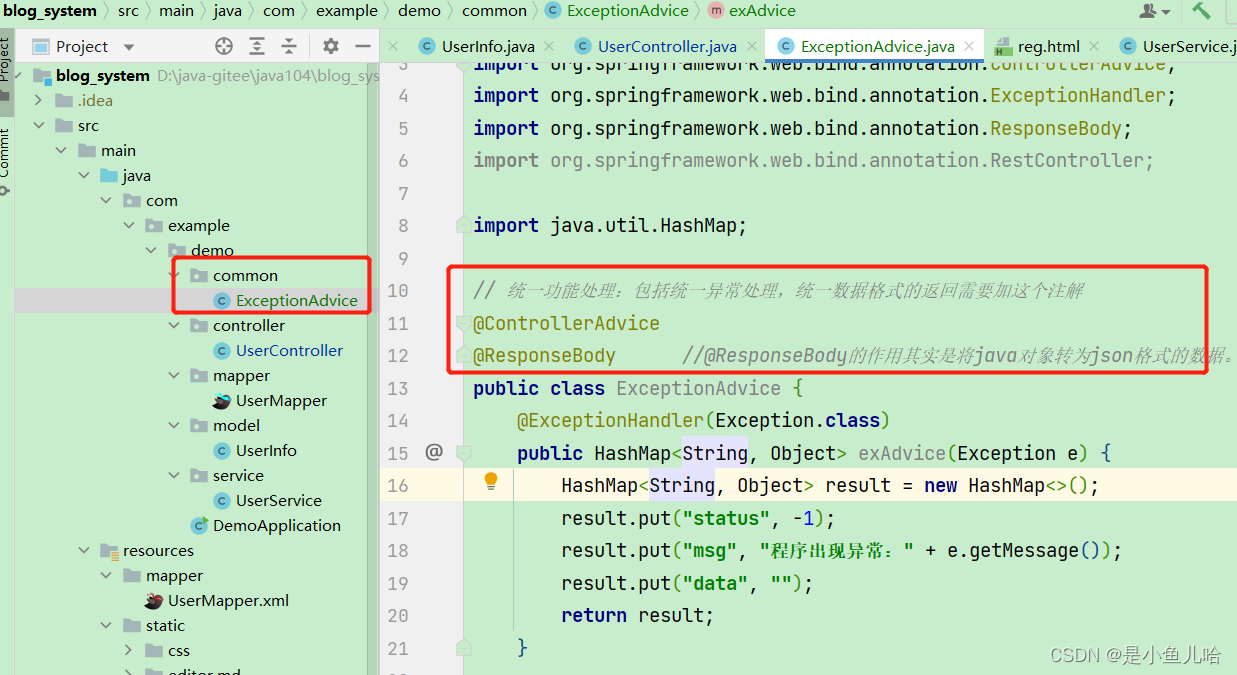Screen dimensions: 1237x675
Task: Toggle fold marker at line 12 @ResponseBody
Action: 463,355
